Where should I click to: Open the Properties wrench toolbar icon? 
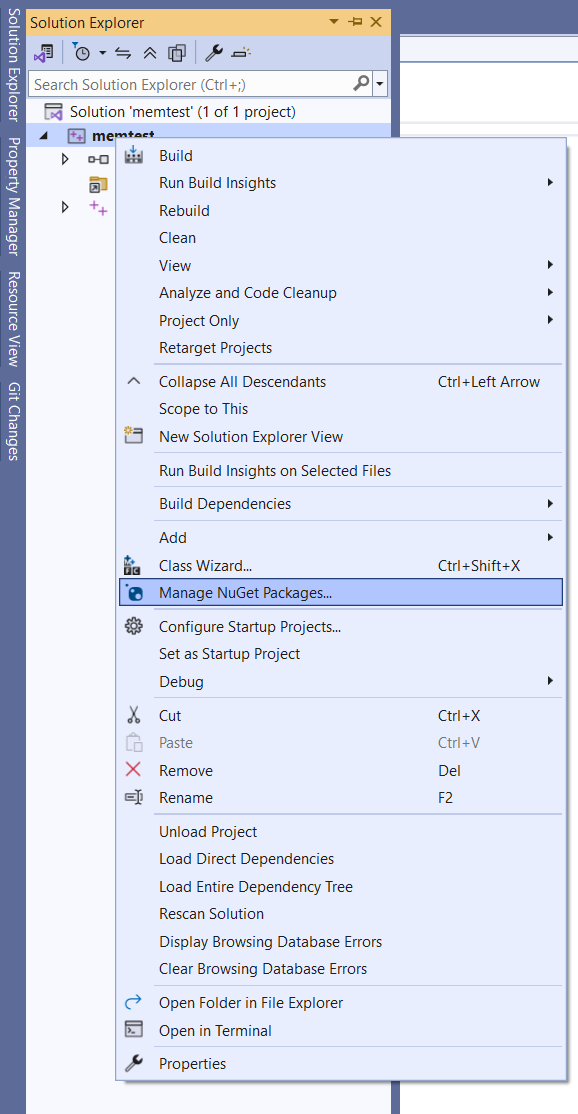pyautogui.click(x=213, y=53)
